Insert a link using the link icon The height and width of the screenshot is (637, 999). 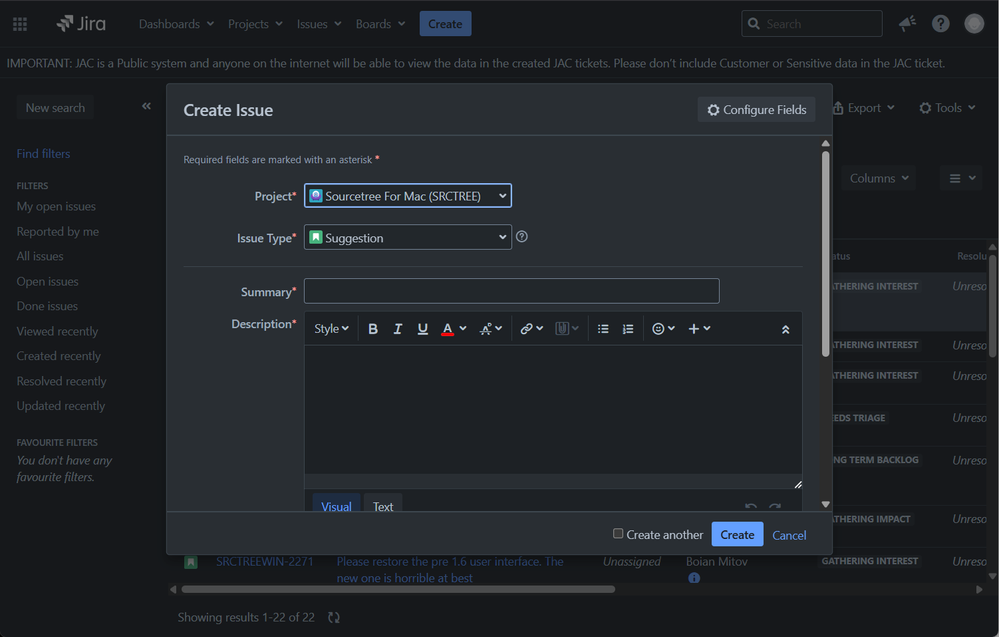[x=531, y=329]
